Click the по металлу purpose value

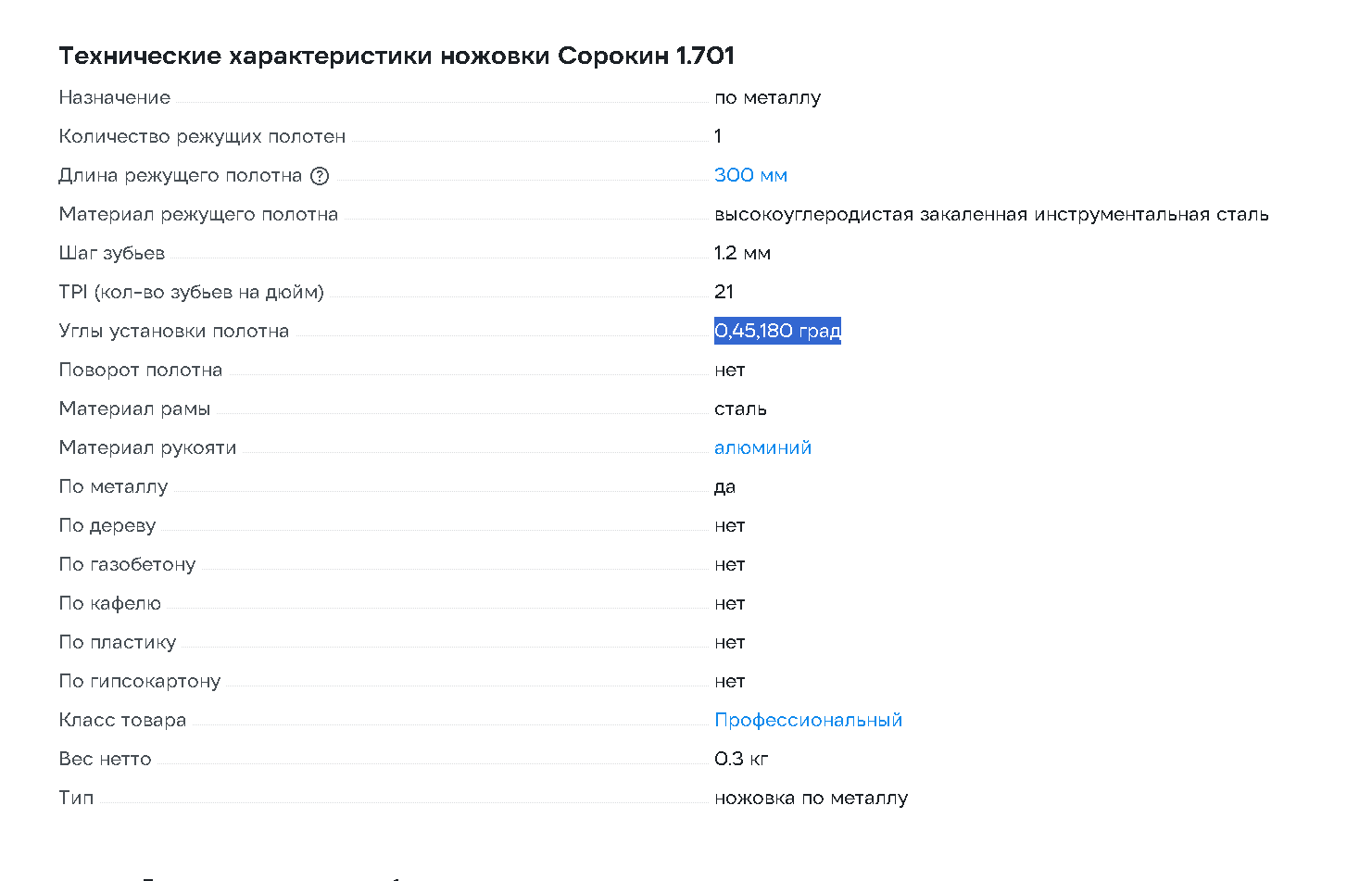pos(767,97)
